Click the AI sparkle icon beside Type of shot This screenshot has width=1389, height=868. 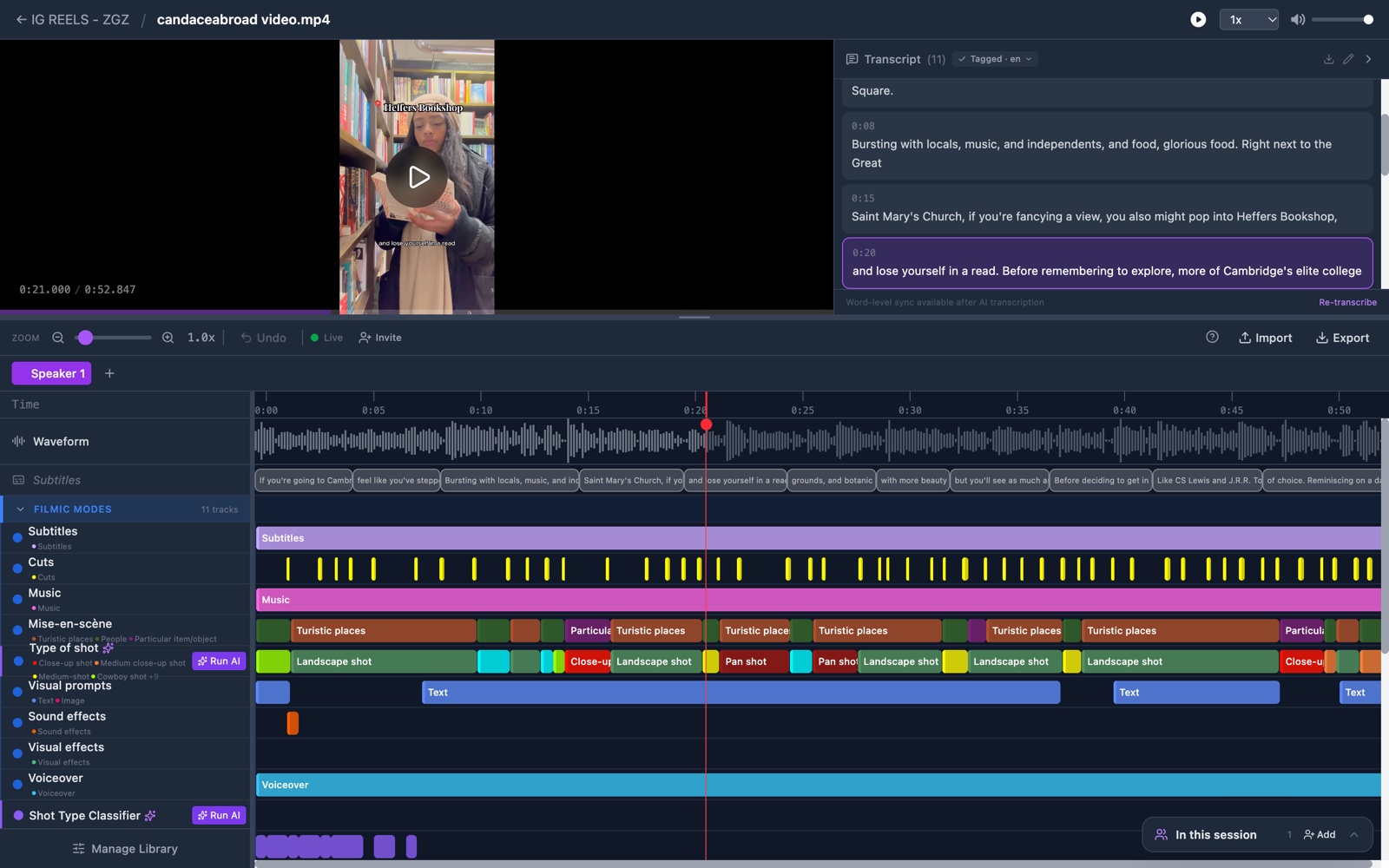(x=109, y=648)
